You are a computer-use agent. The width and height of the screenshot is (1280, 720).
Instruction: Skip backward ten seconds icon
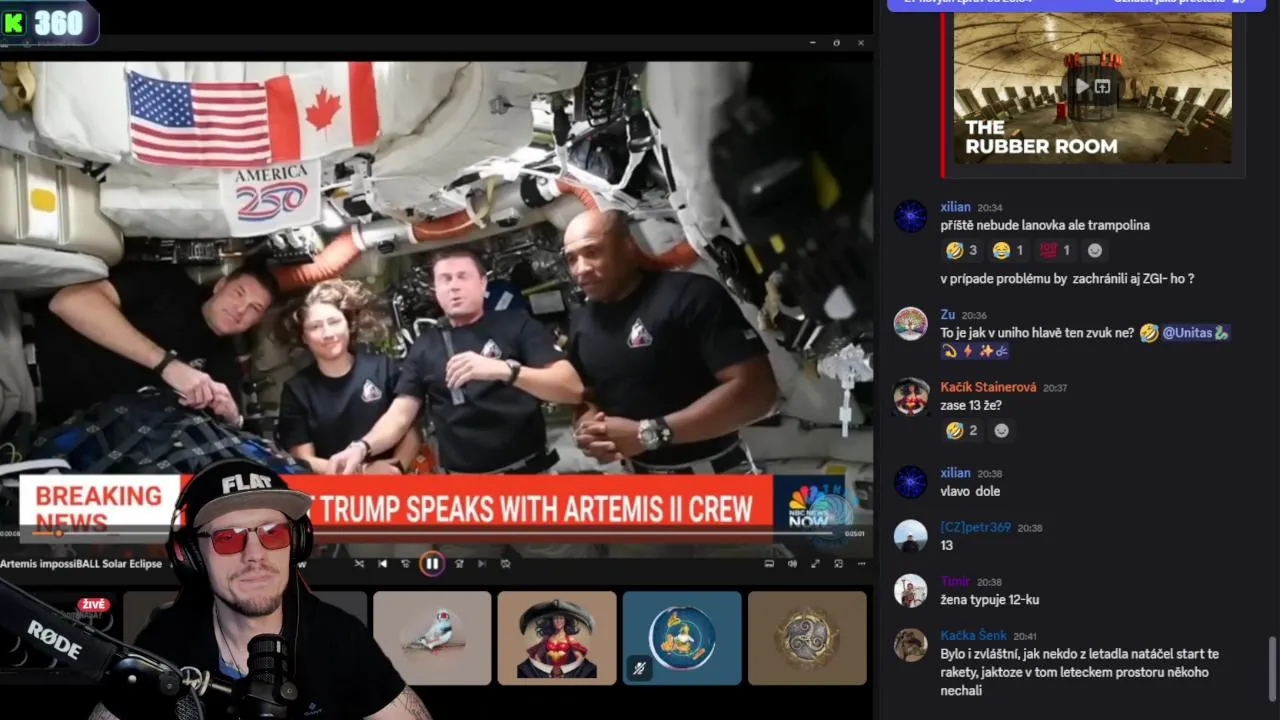[405, 564]
